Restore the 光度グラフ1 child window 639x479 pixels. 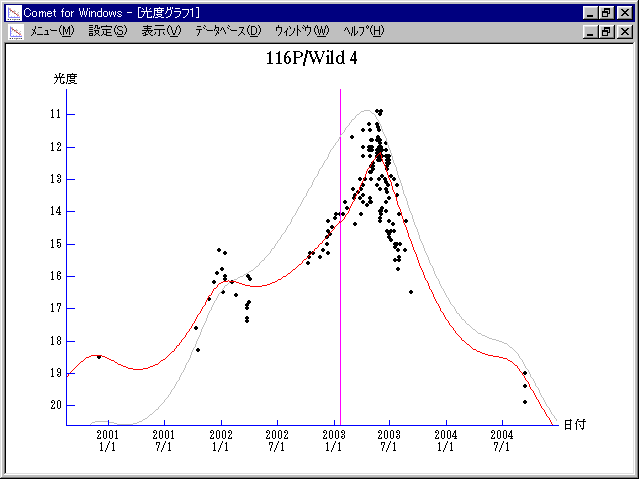(x=606, y=31)
